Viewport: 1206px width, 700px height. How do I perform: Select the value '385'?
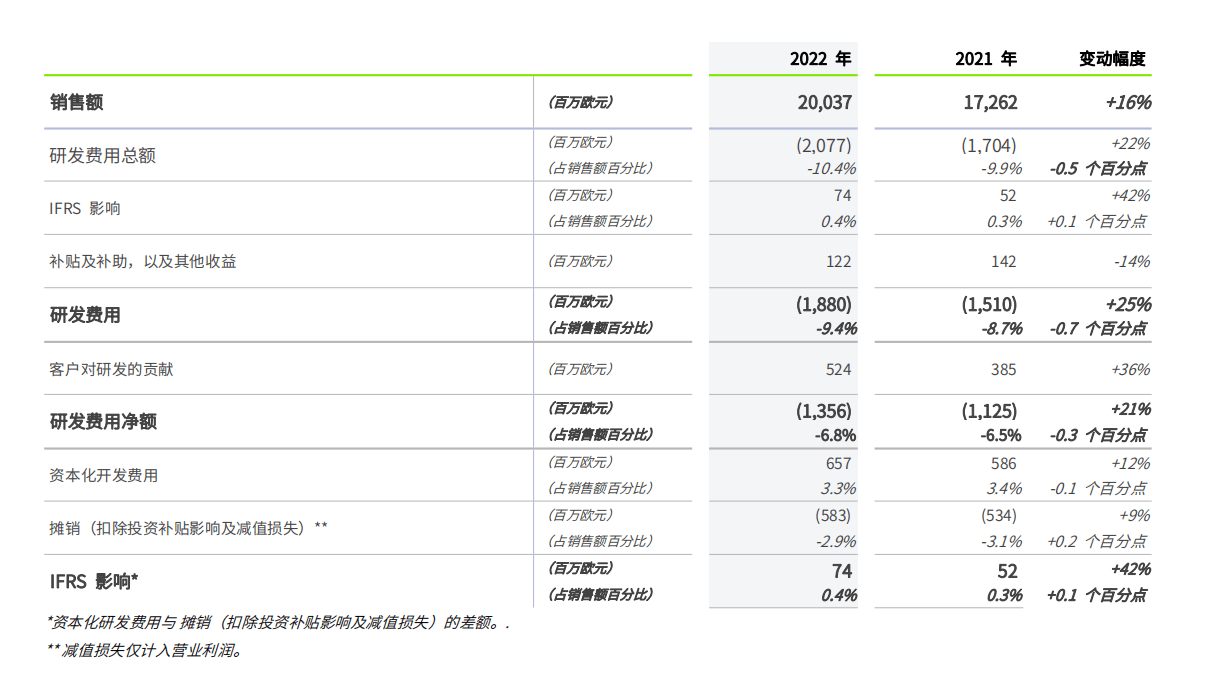click(x=1004, y=369)
